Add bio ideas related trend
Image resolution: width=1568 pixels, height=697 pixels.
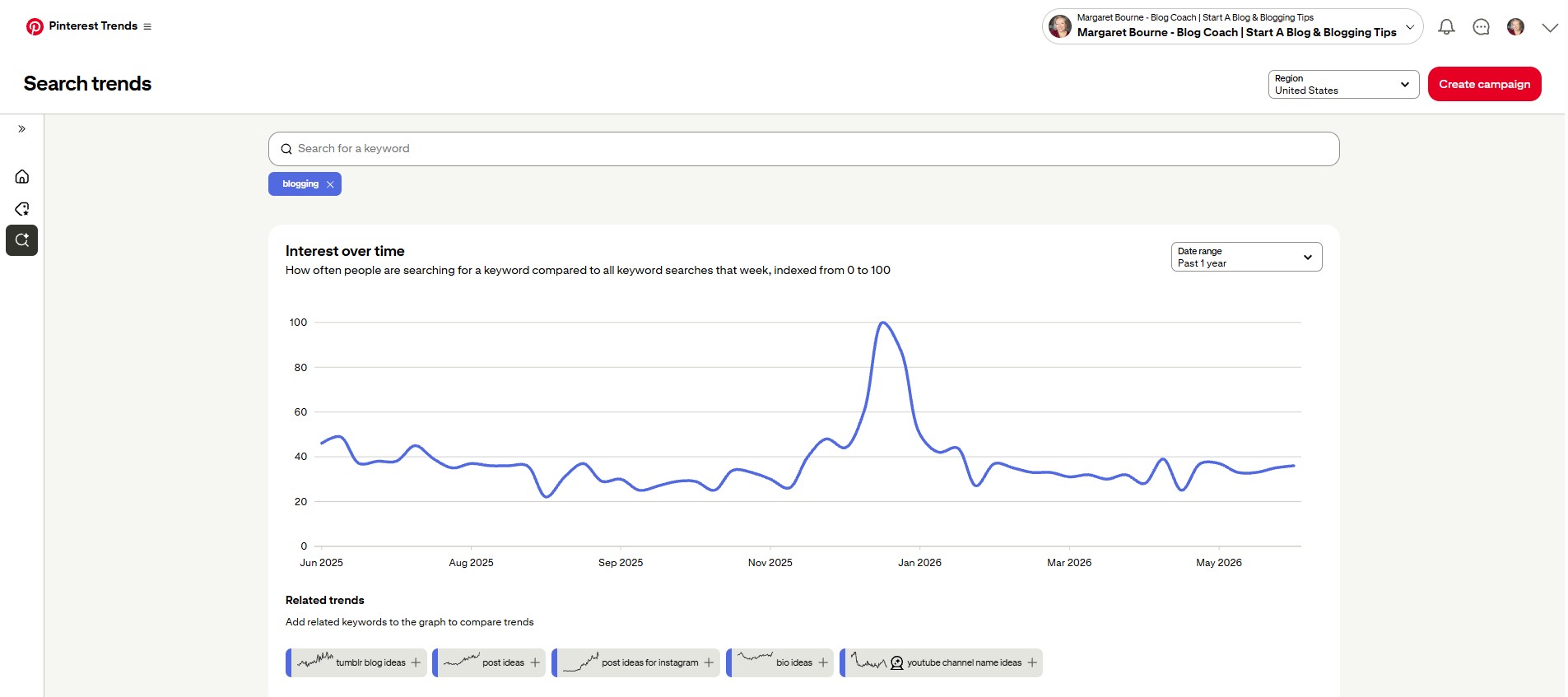tap(779, 662)
